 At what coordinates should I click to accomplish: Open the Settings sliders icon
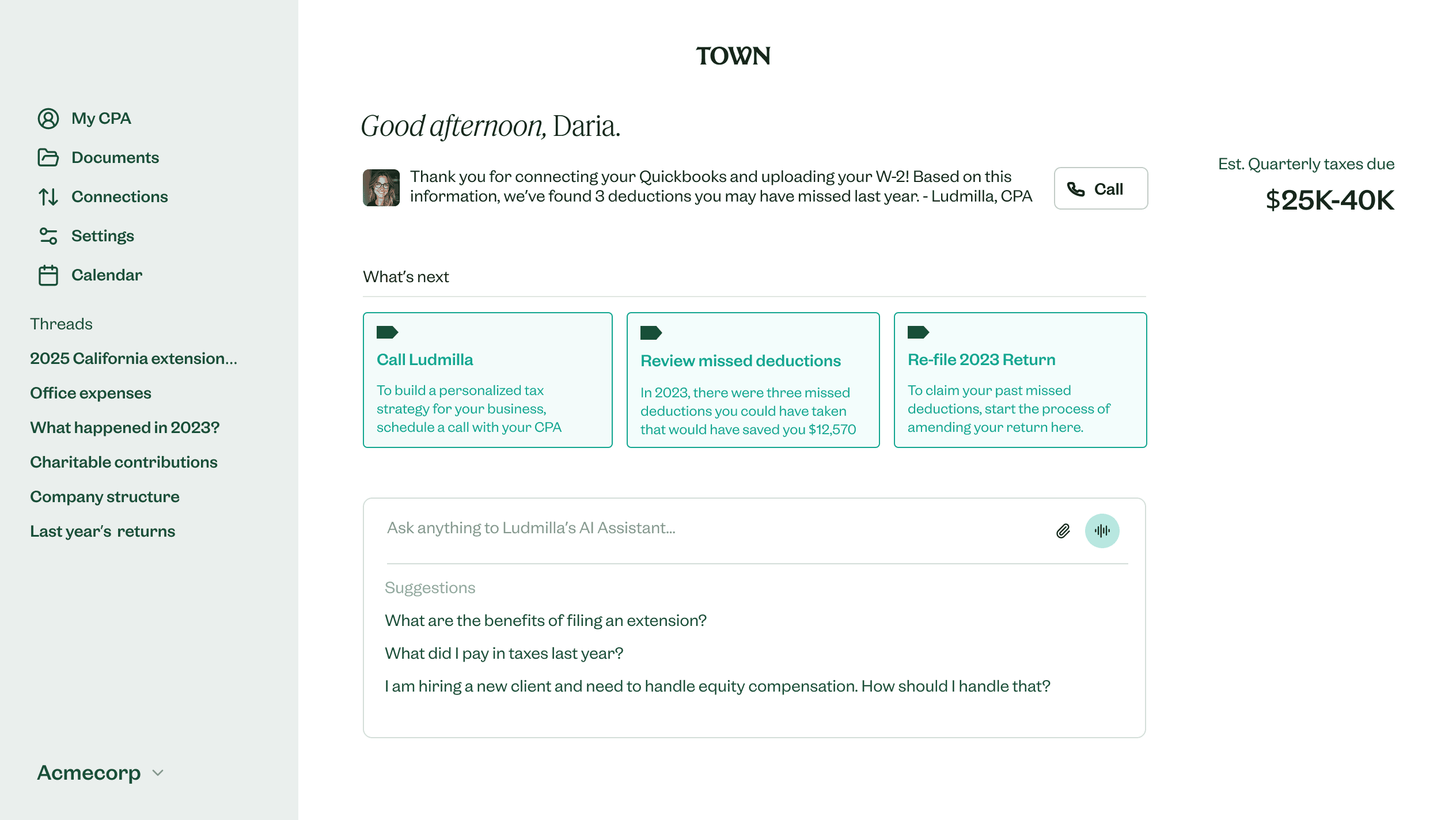pyautogui.click(x=48, y=236)
